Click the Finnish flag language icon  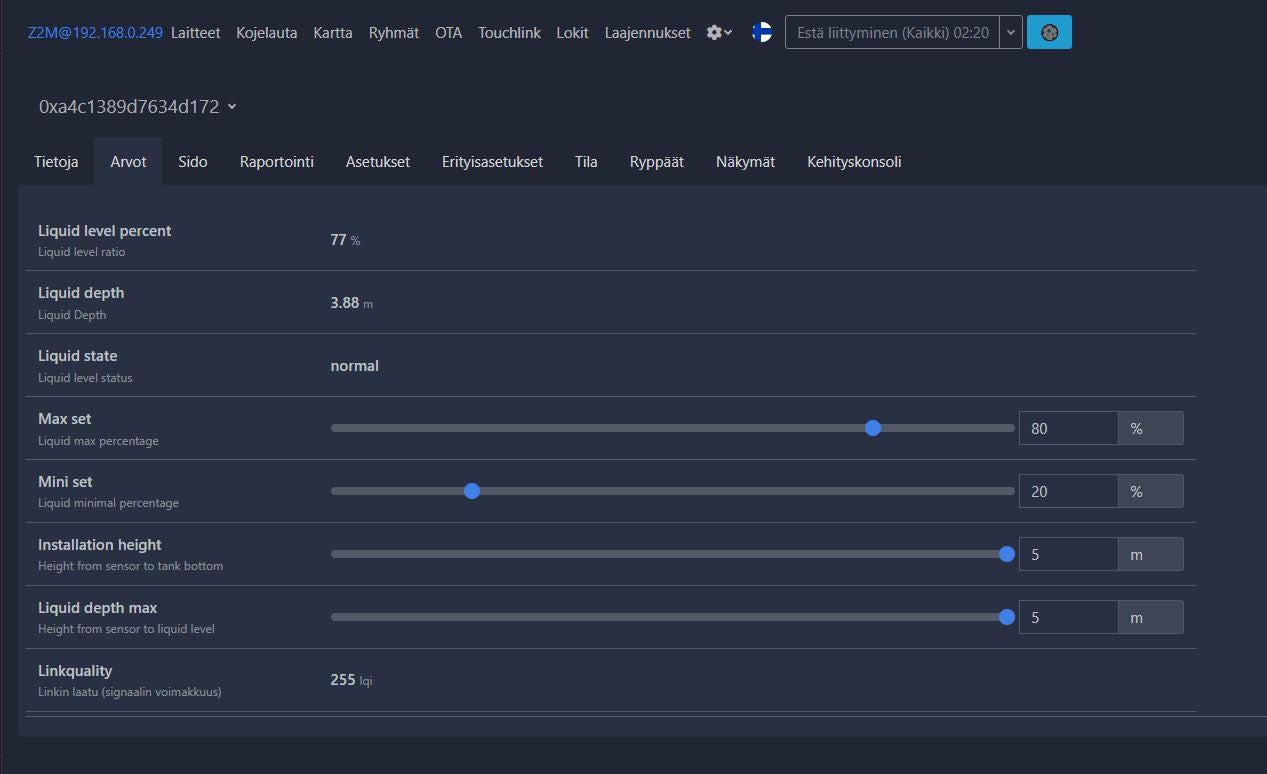761,32
